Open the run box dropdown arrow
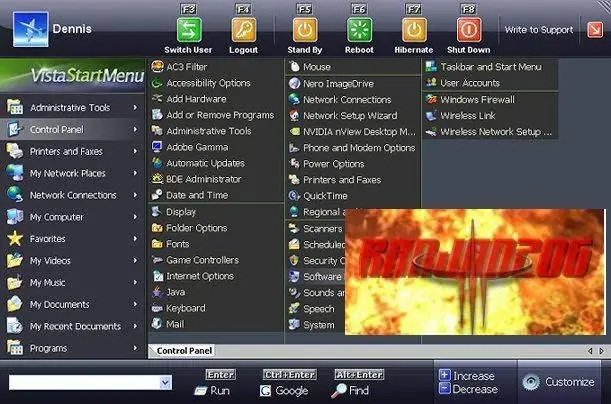611x404 pixels. pyautogui.click(x=166, y=383)
